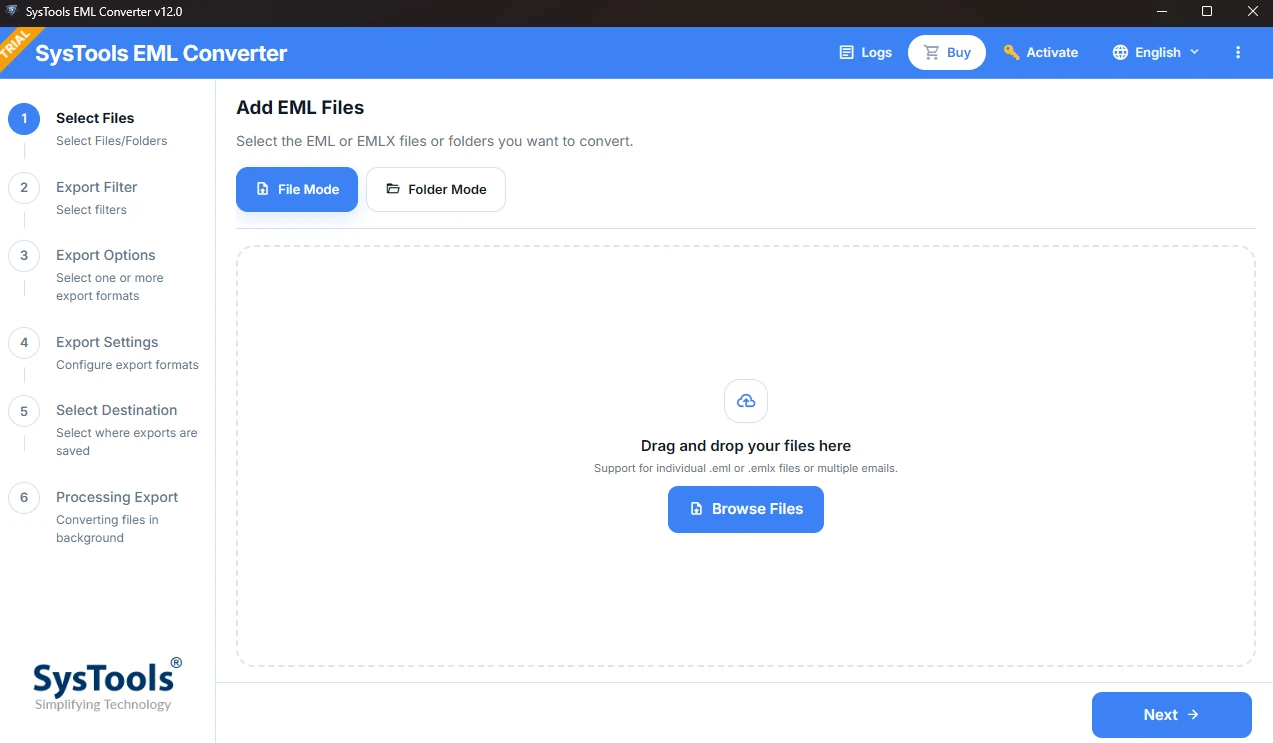Select step 1 circle for Select Files

click(24, 119)
